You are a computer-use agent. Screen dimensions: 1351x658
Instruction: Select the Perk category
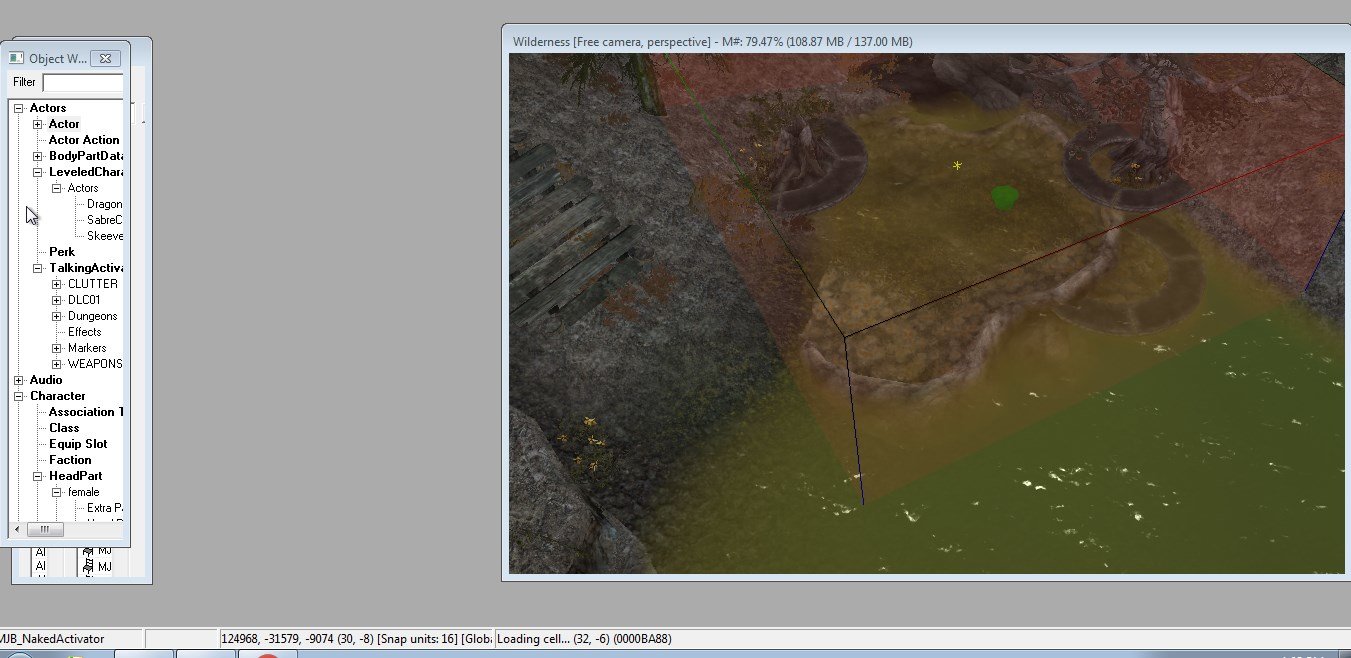click(x=62, y=252)
